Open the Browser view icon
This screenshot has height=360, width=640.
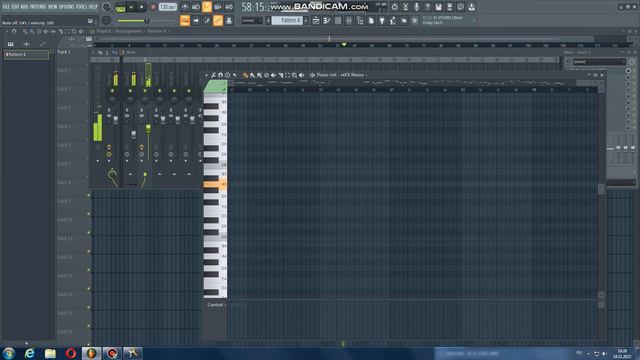pyautogui.click(x=360, y=20)
